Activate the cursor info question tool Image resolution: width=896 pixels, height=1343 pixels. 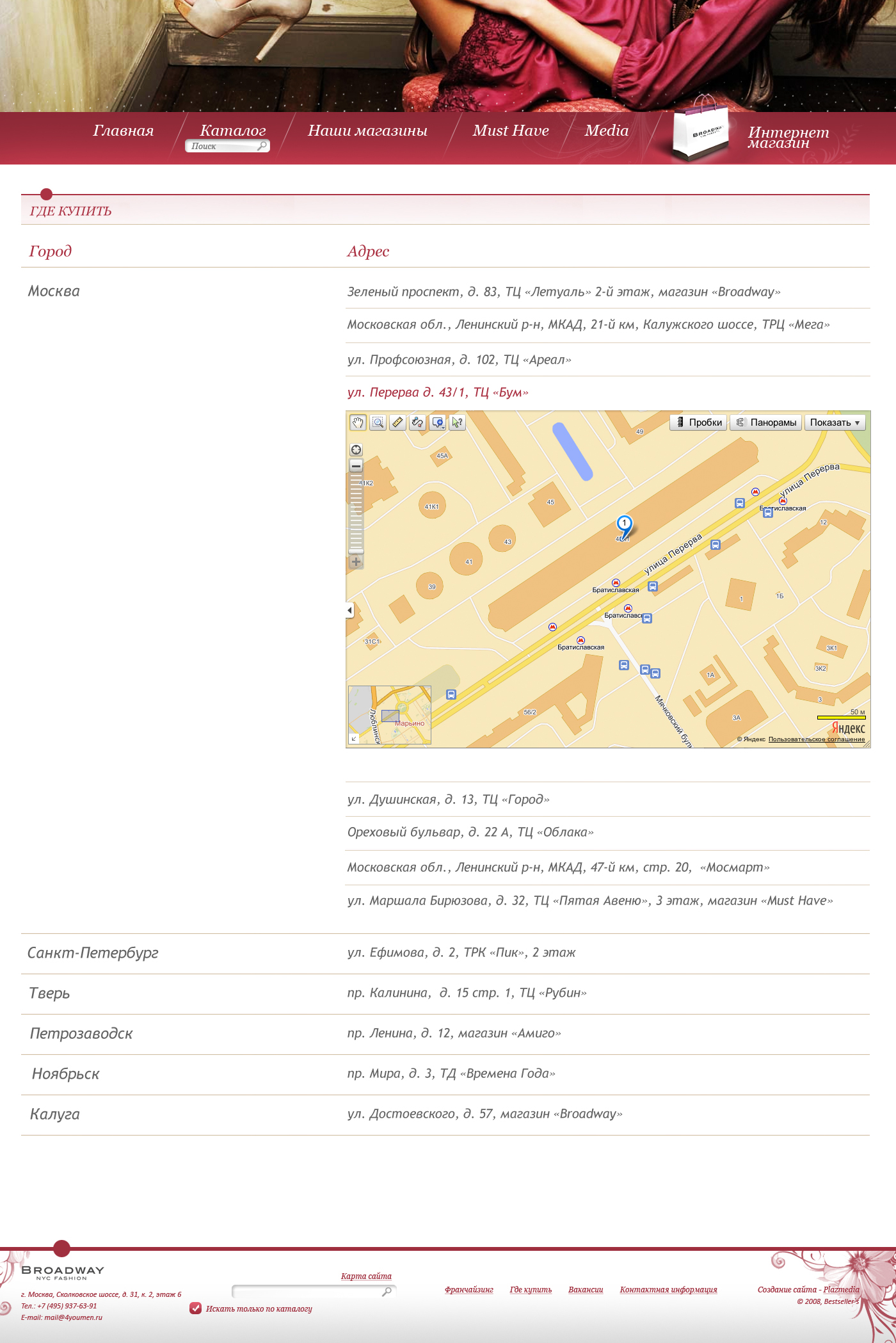coord(457,422)
